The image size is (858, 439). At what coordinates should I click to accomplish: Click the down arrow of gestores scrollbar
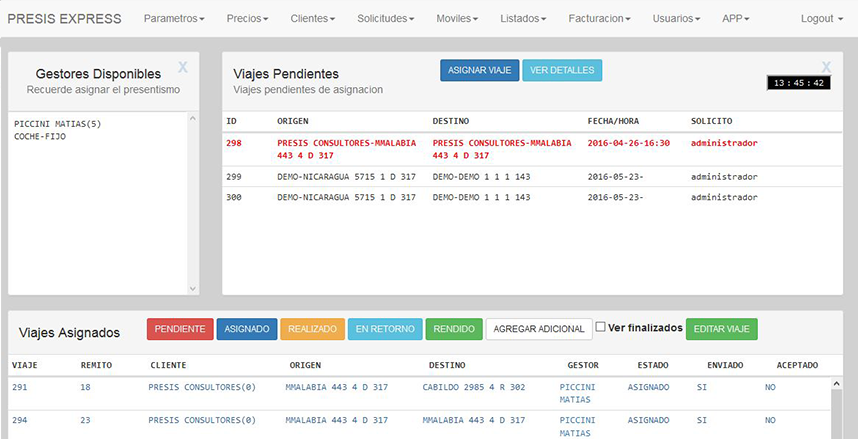pyautogui.click(x=193, y=288)
